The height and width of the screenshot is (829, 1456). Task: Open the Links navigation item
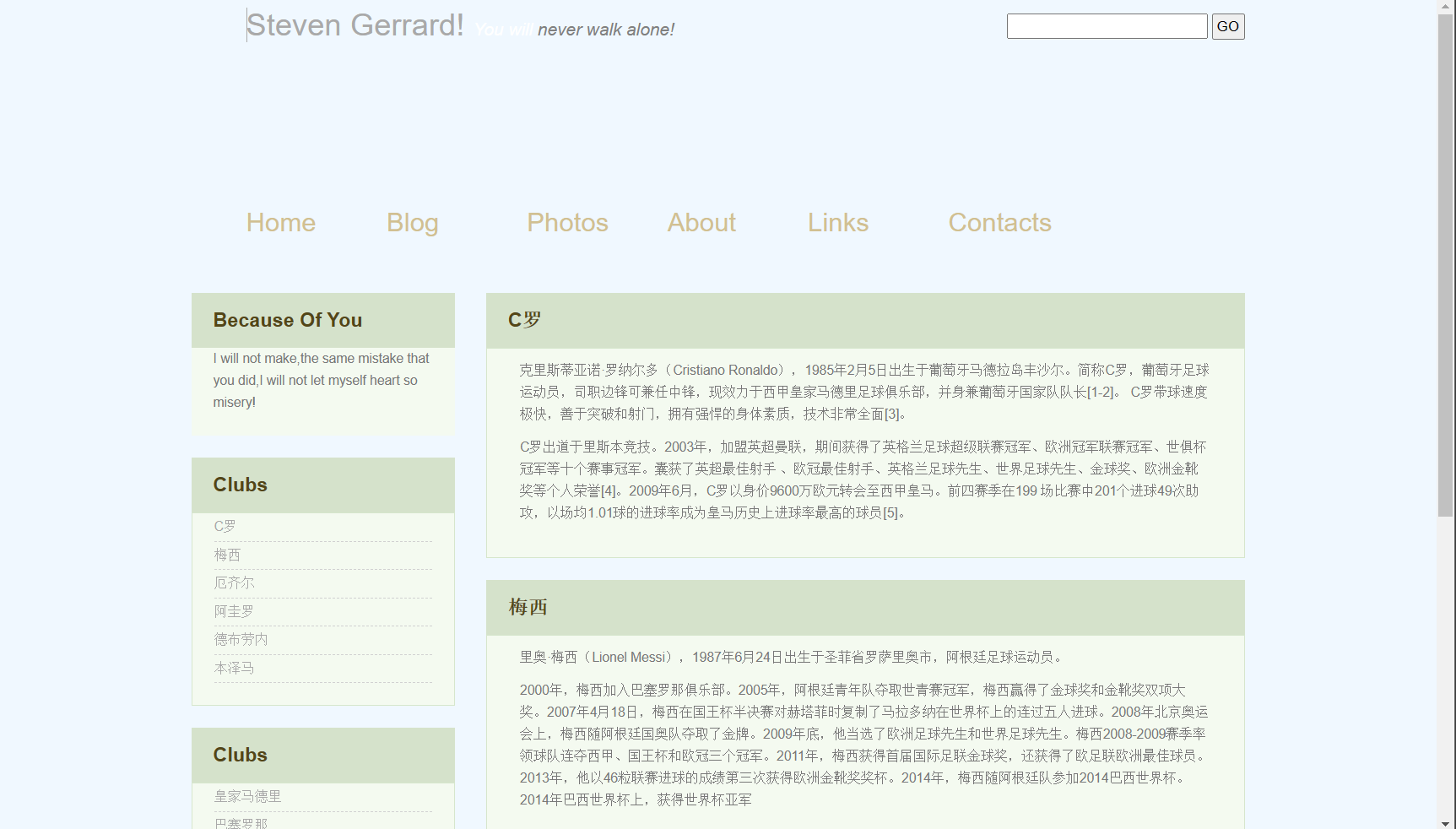838,222
